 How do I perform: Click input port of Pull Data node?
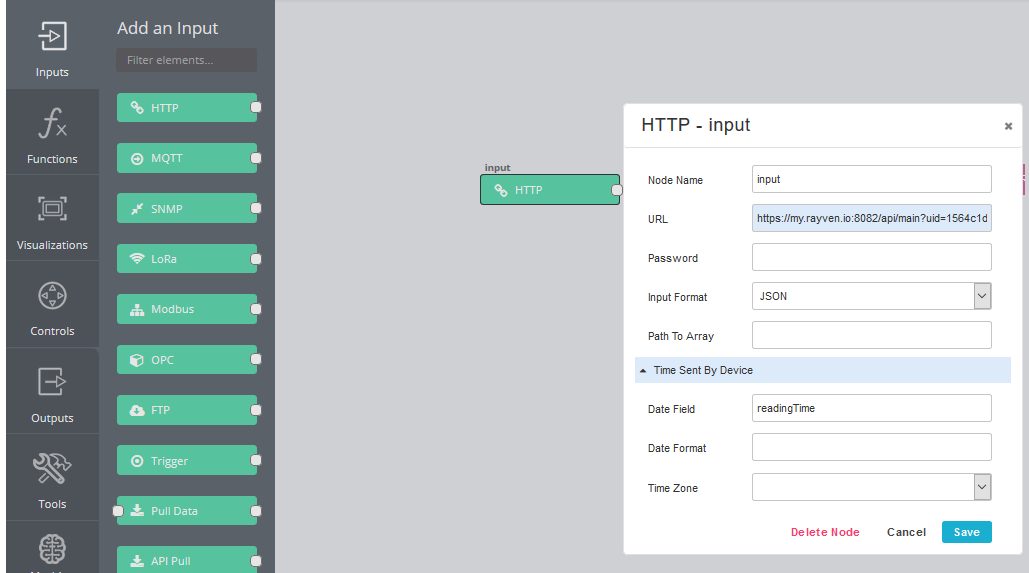point(117,511)
